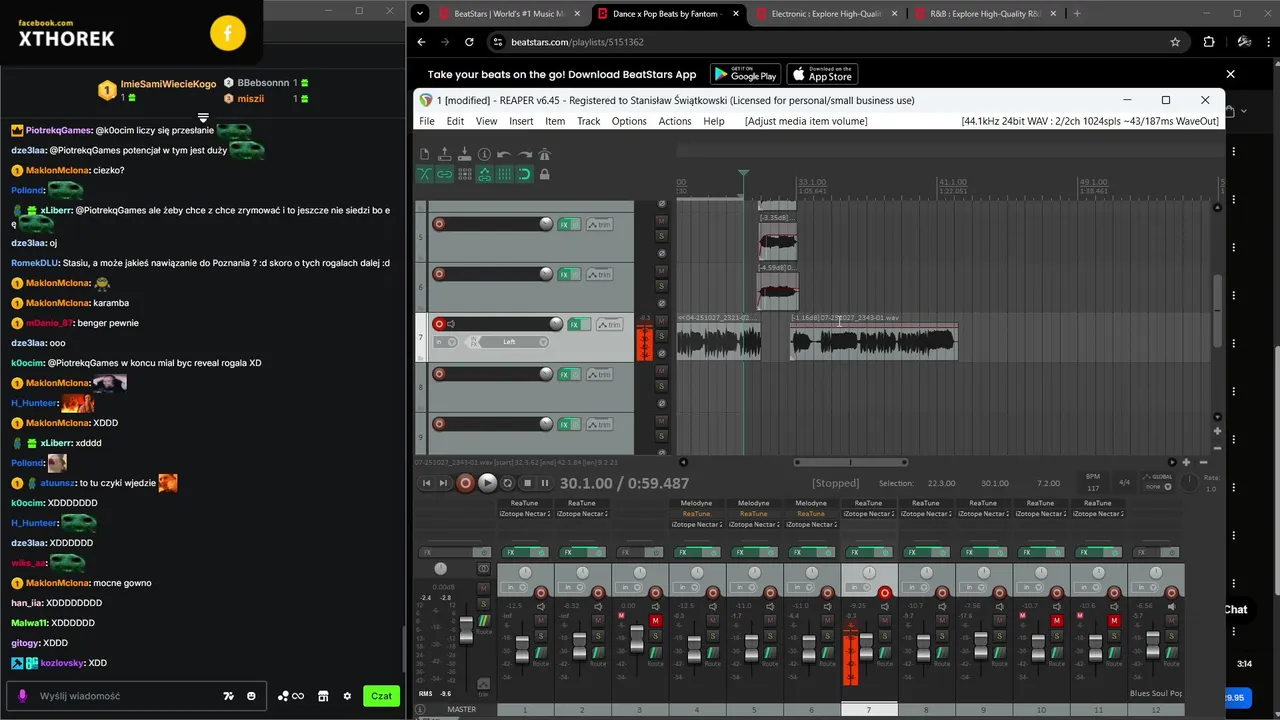Click the Open project toolbar icon
The height and width of the screenshot is (720, 1280).
(444, 154)
